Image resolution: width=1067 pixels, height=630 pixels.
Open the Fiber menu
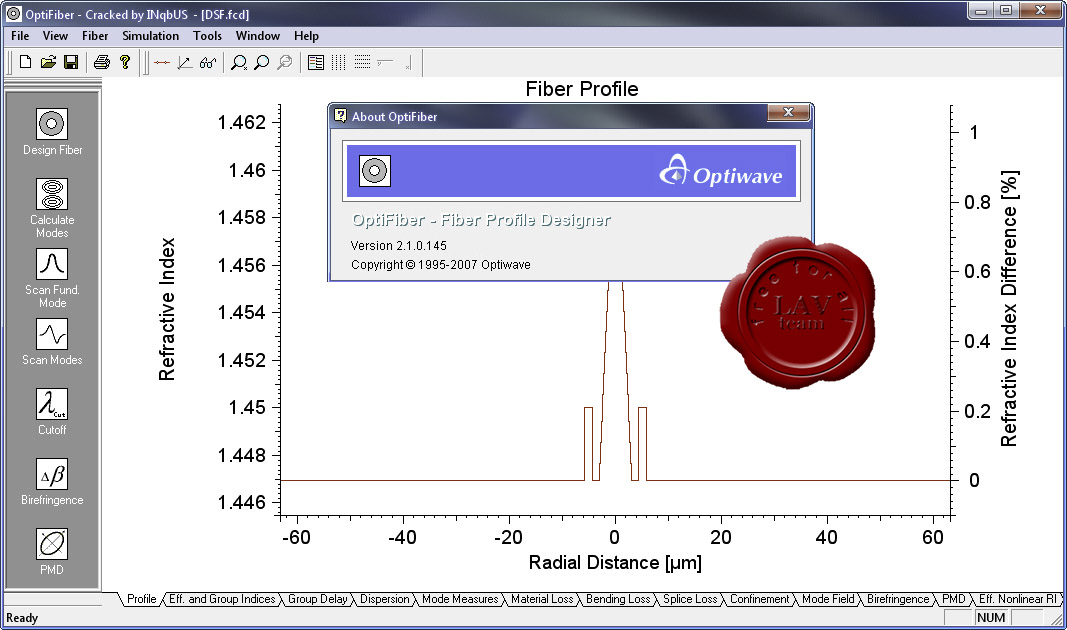[95, 36]
